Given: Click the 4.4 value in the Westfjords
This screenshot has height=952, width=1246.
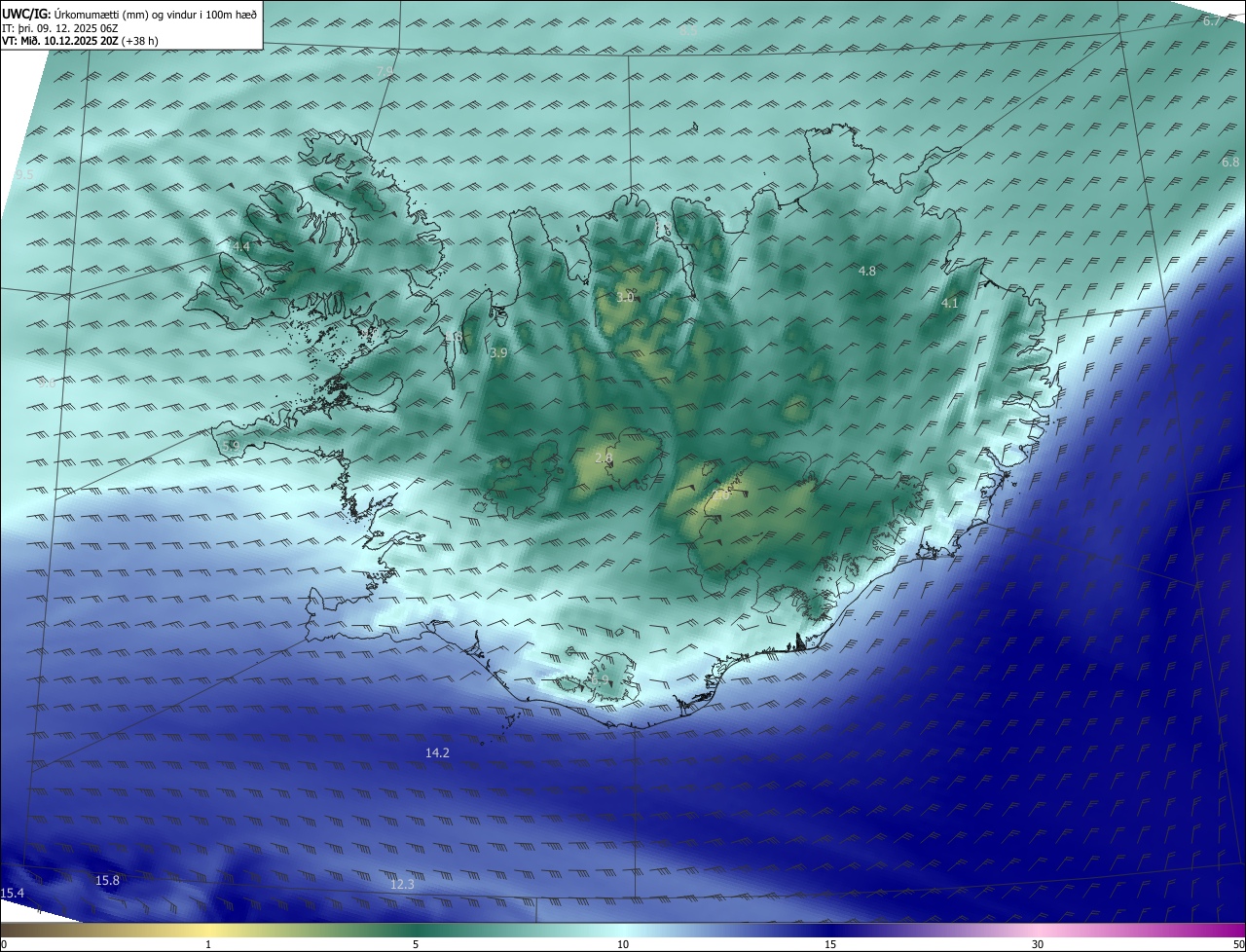Looking at the screenshot, I should pyautogui.click(x=240, y=247).
